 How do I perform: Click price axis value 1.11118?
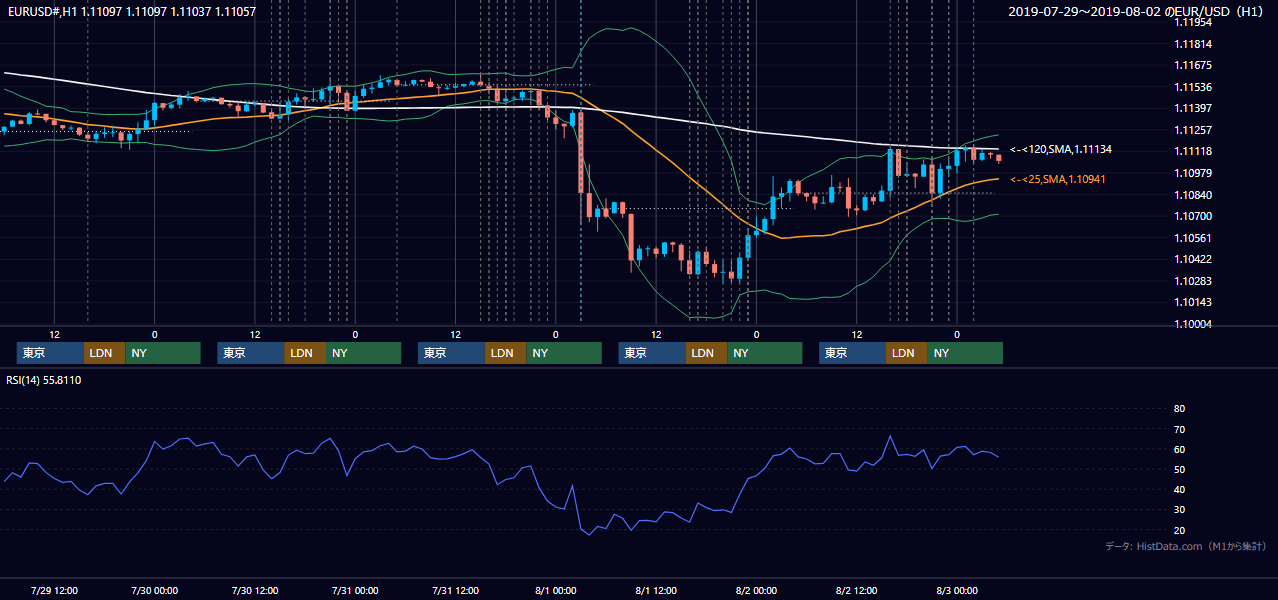(1193, 151)
